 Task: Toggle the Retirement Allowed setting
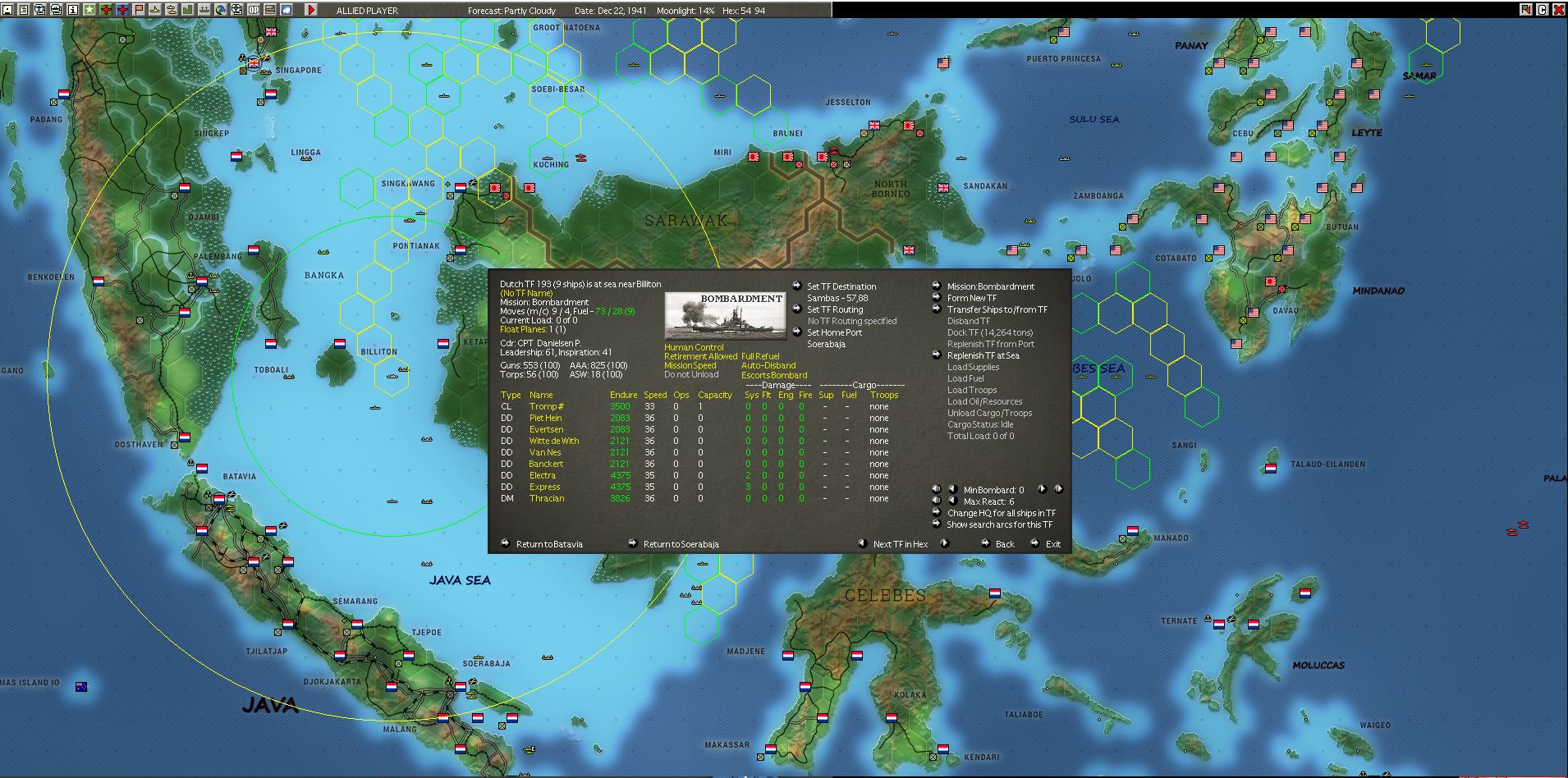point(700,356)
